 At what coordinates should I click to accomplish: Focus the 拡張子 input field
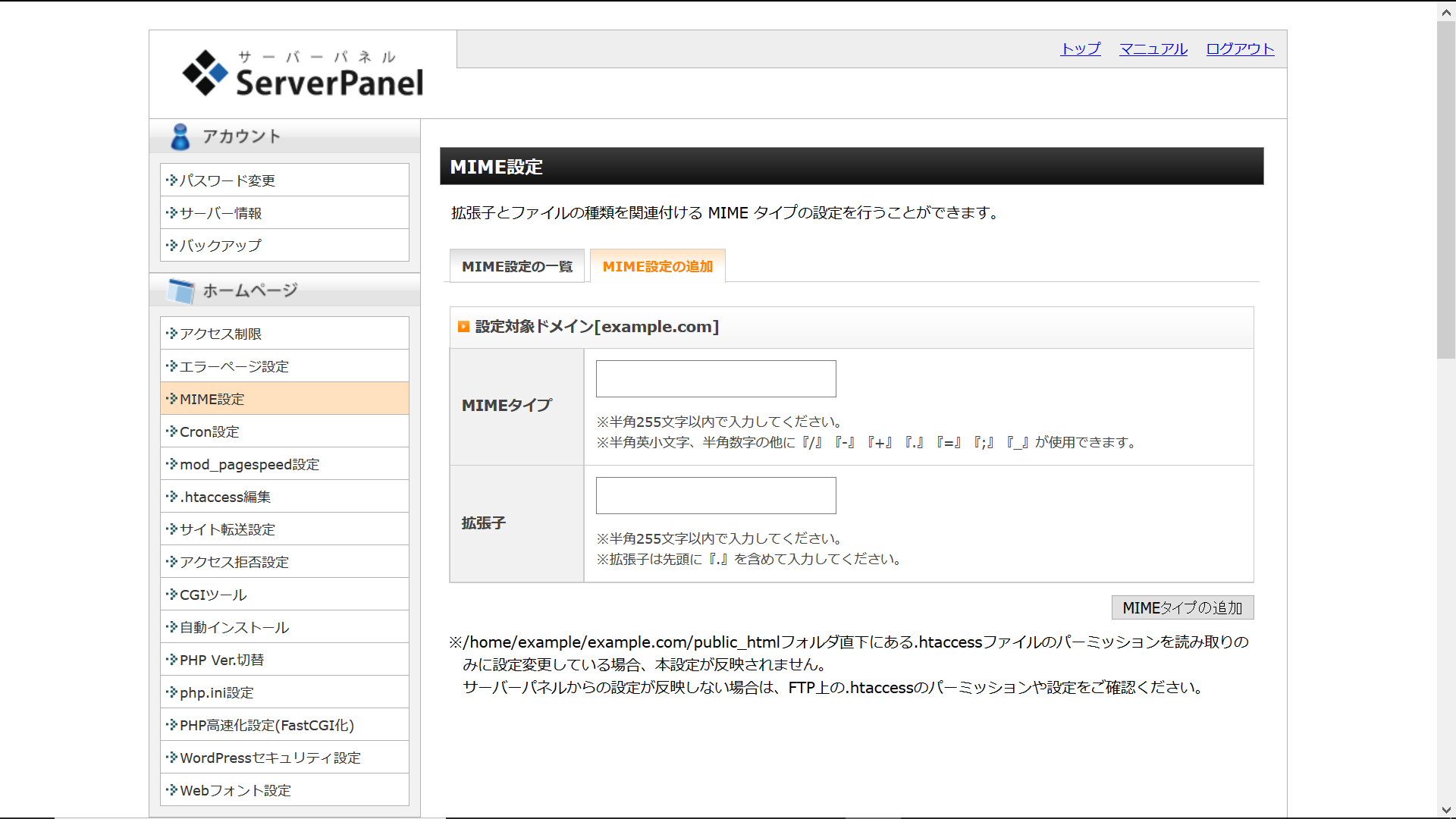click(x=716, y=495)
